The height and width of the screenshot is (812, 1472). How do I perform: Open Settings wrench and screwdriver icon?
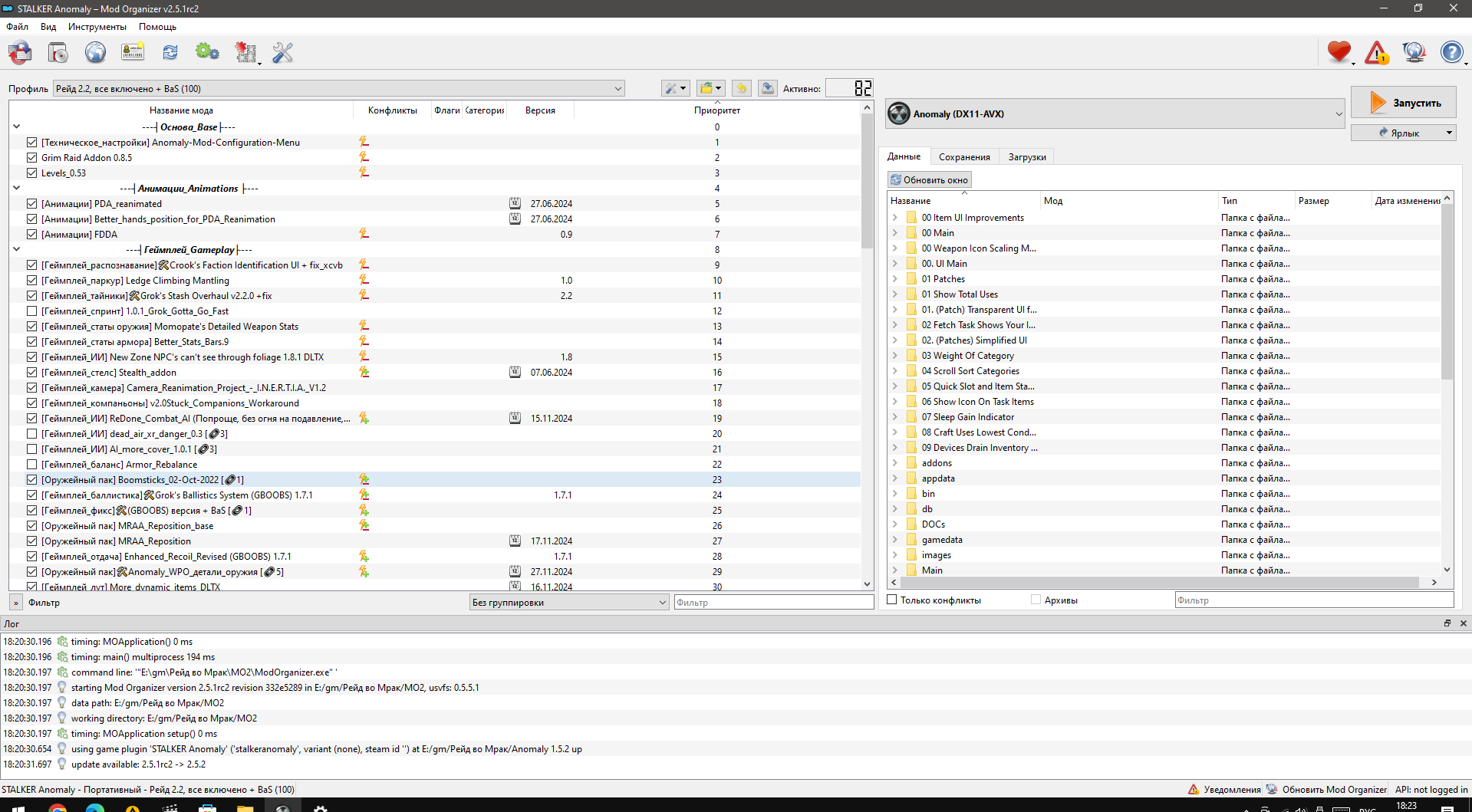tap(283, 52)
